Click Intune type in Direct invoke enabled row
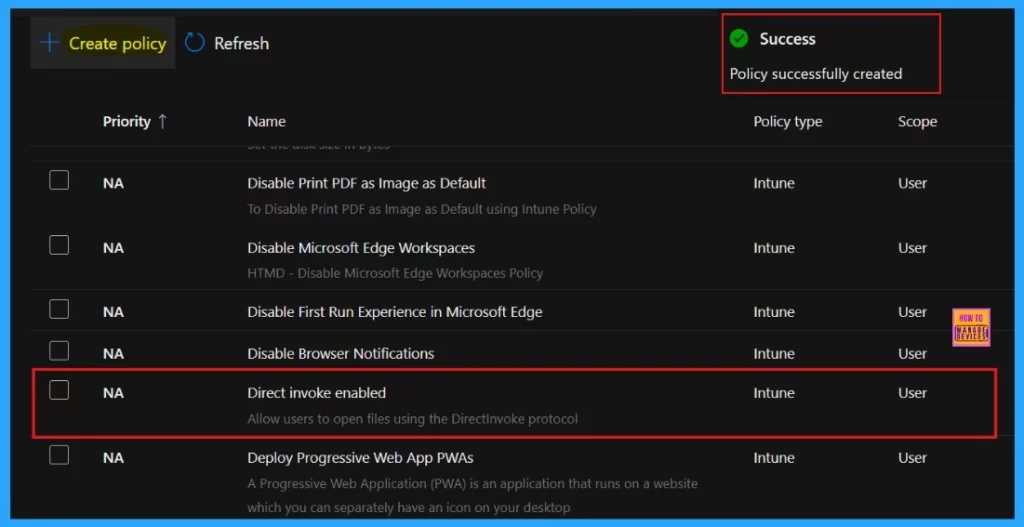The image size is (1024, 527). tap(774, 393)
